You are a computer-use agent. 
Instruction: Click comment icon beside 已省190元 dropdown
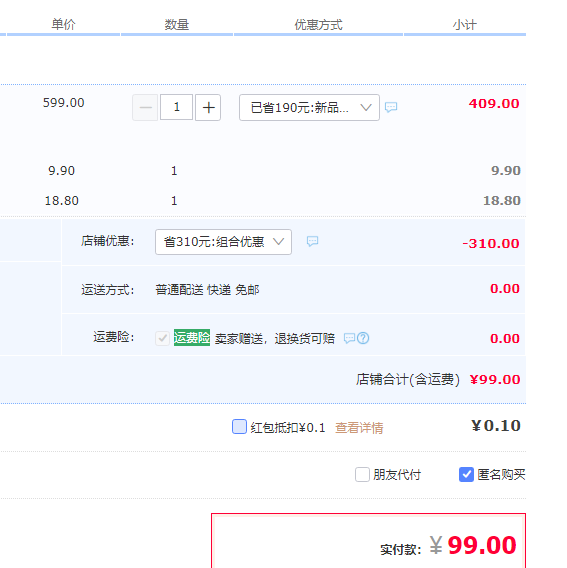click(x=391, y=107)
